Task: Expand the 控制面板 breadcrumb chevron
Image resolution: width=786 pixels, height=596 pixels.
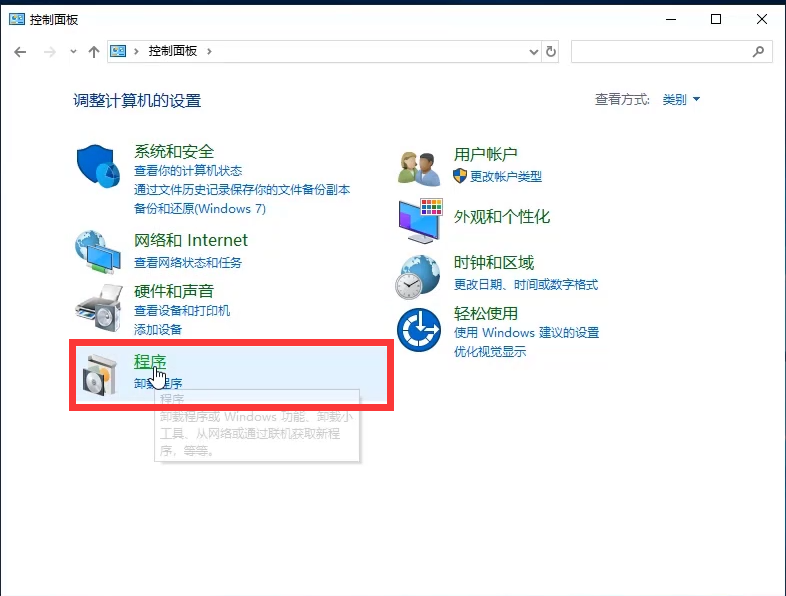Action: click(x=210, y=51)
